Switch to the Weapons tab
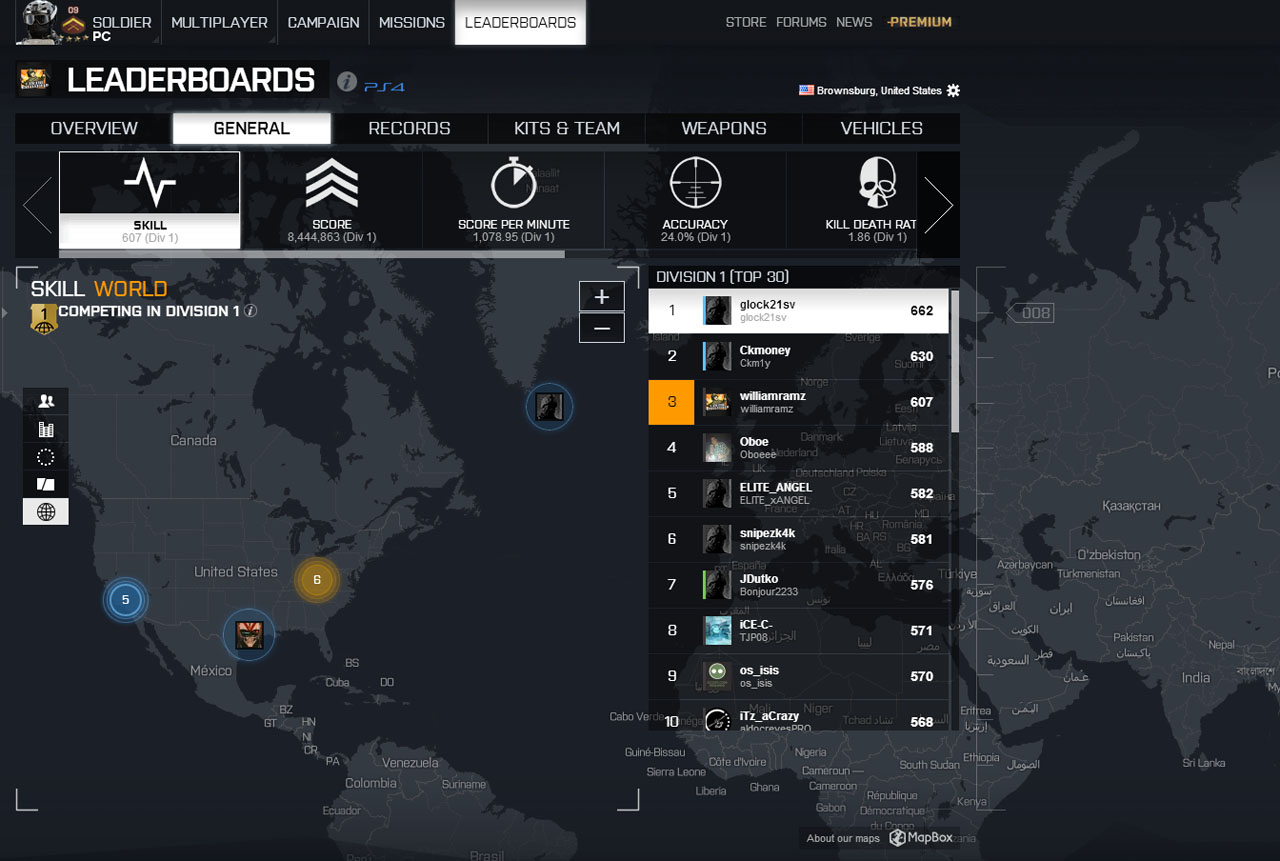 point(724,128)
